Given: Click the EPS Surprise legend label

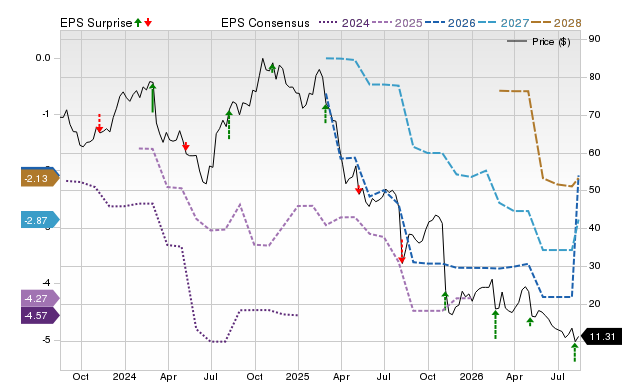Looking at the screenshot, I should 96,23.
